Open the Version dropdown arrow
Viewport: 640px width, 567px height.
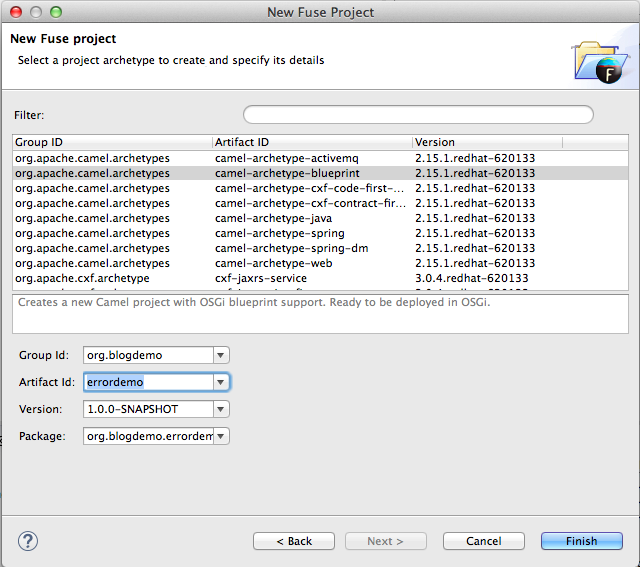click(x=221, y=409)
